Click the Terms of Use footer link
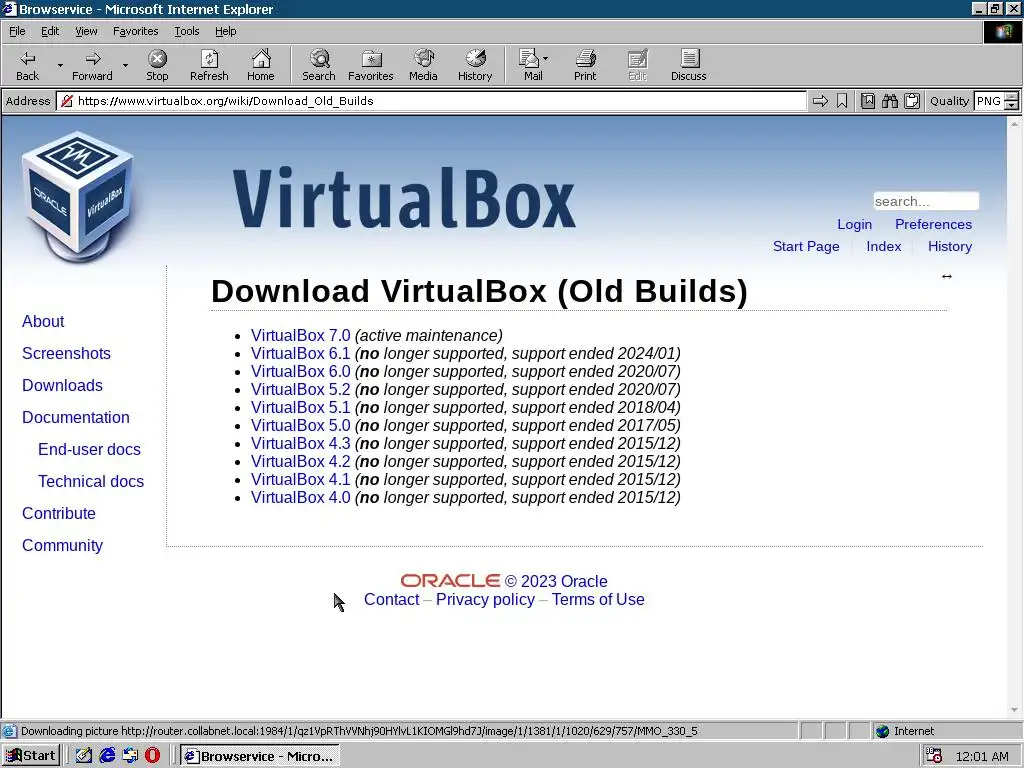Viewport: 1024px width, 768px height. [x=598, y=600]
